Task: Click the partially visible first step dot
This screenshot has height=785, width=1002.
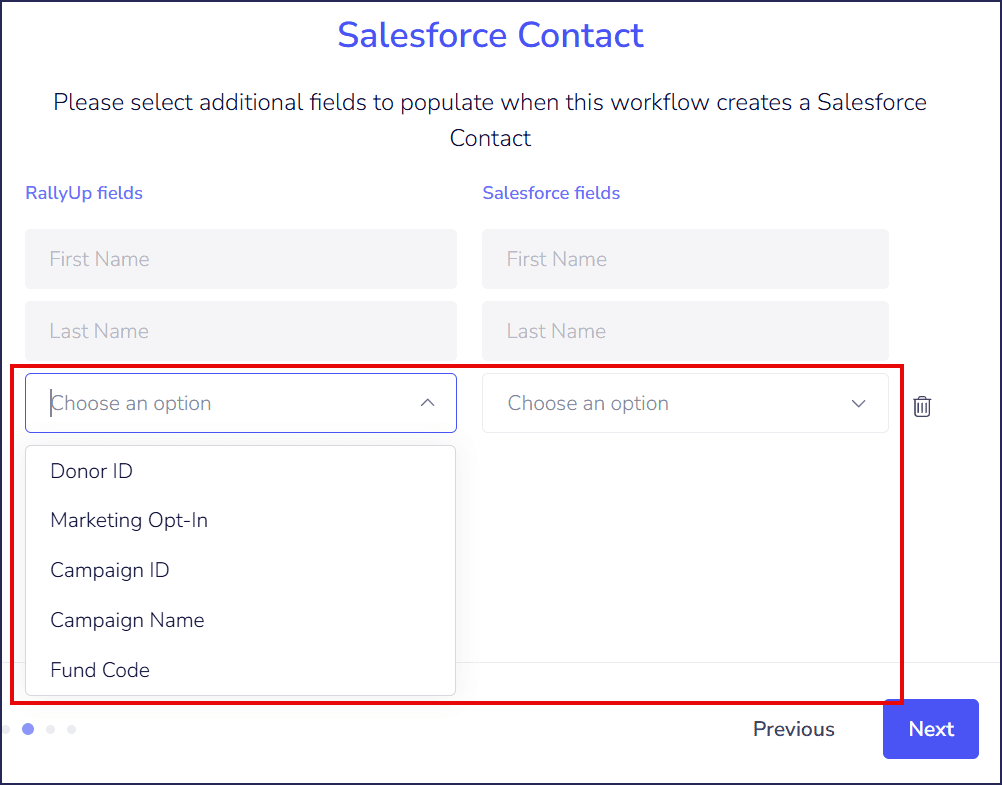Action: click(x=6, y=729)
